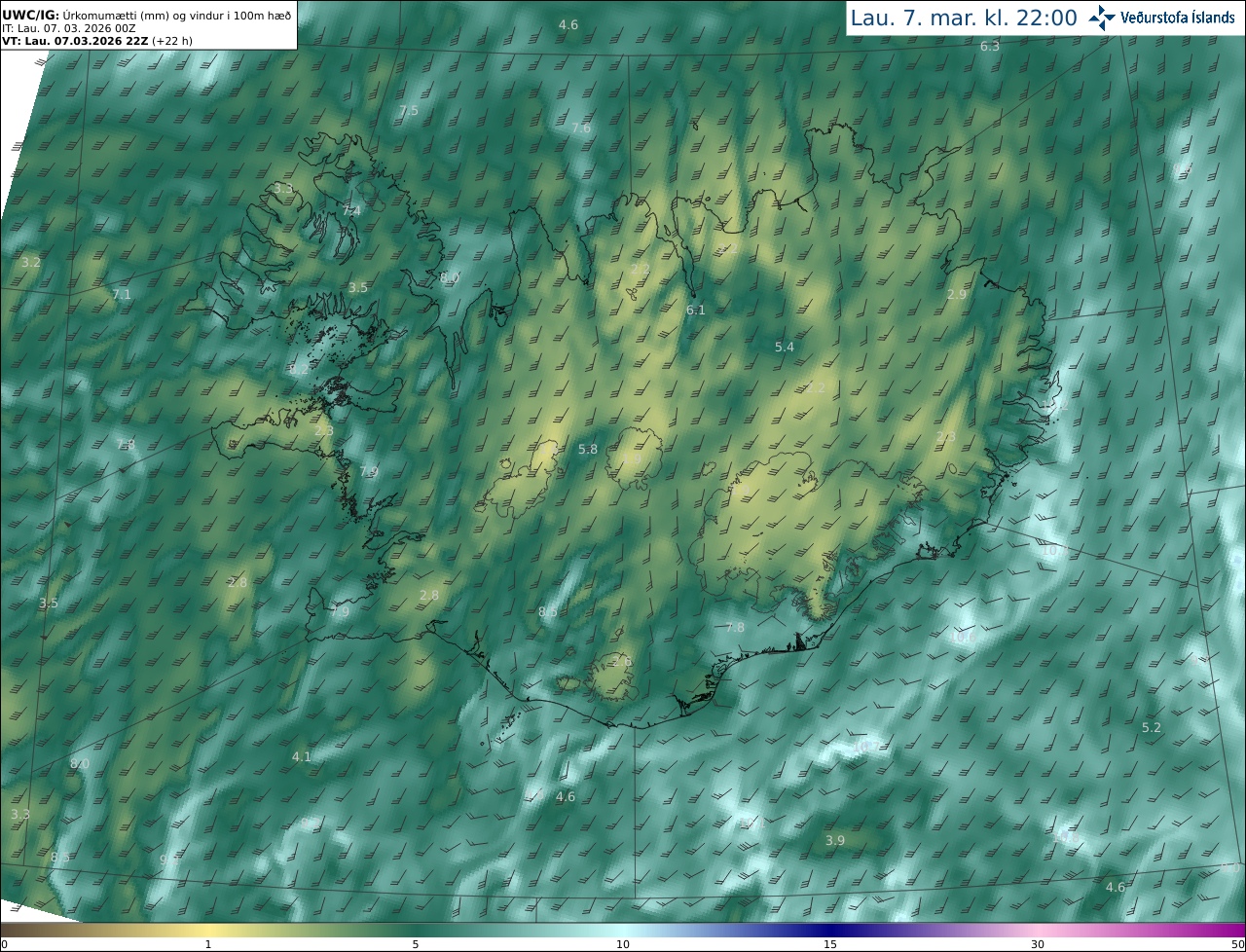The height and width of the screenshot is (952, 1246).
Task: Click the 6.3 value on the map
Action: point(990,47)
